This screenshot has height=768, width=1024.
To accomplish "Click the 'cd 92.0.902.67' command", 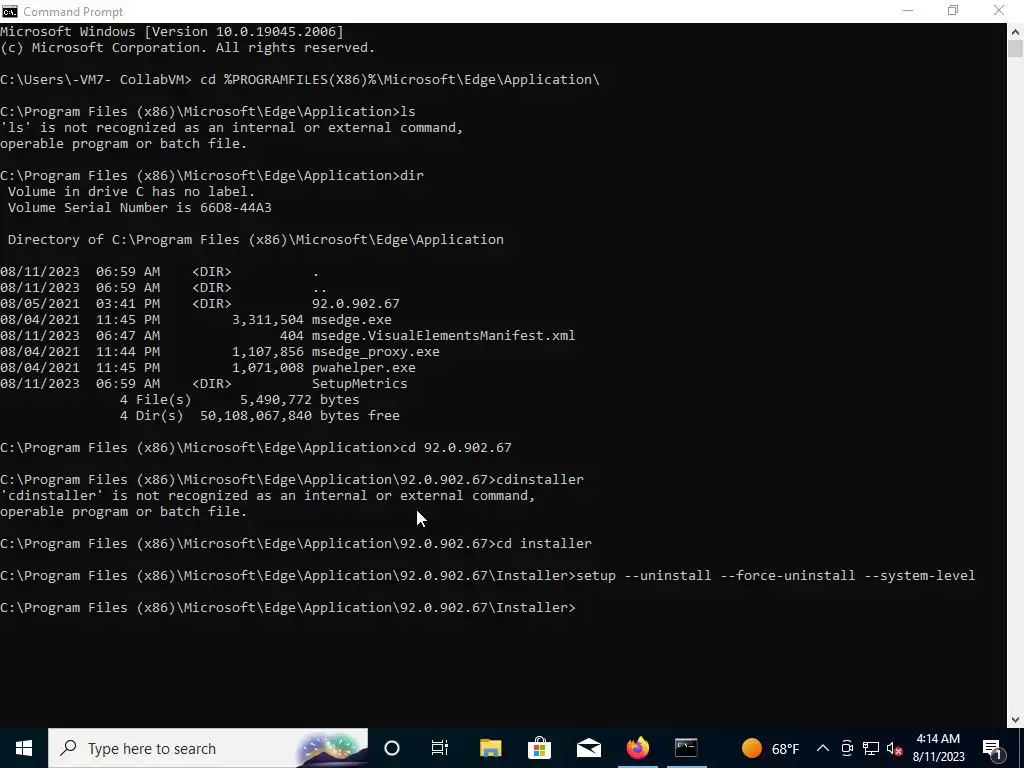I will (456, 447).
